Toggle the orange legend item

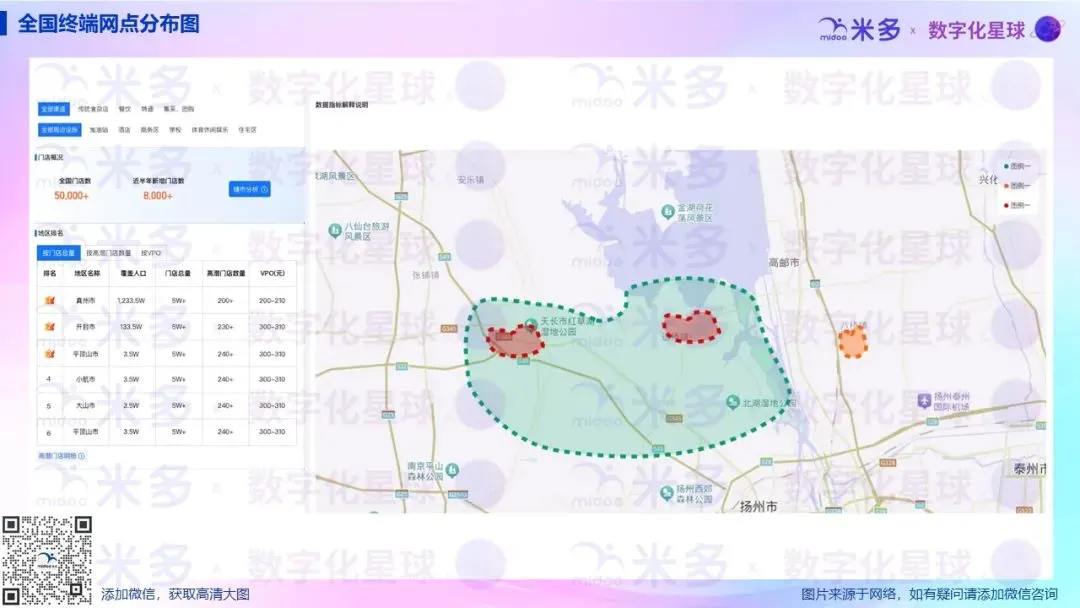click(x=1017, y=185)
